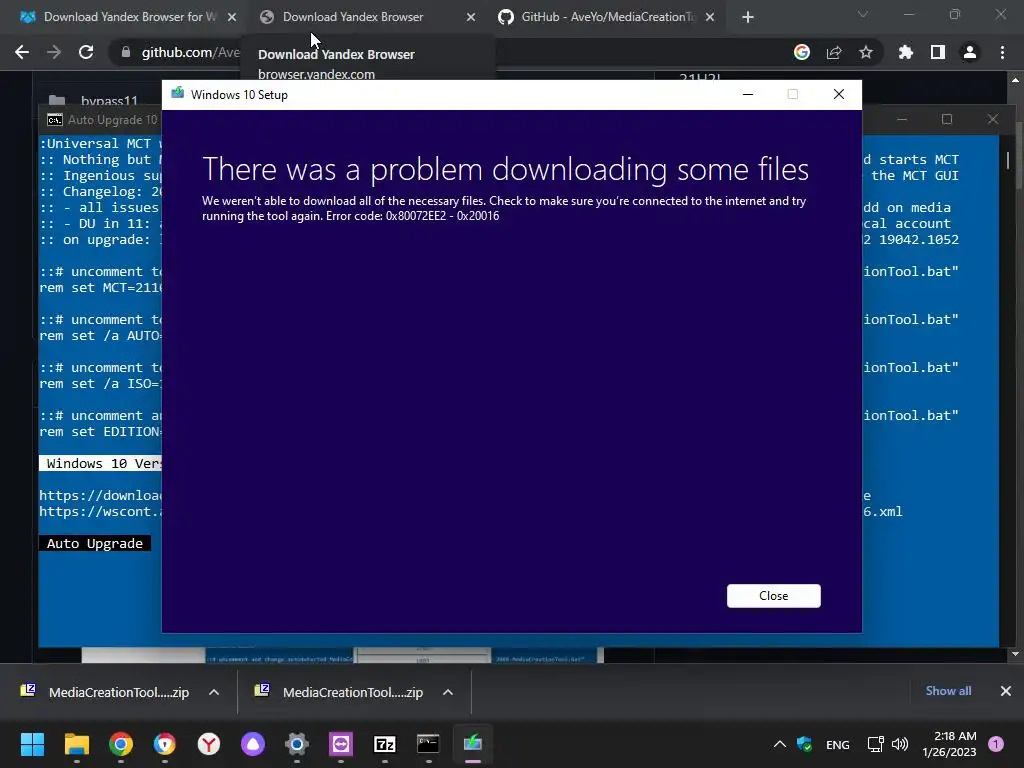1024x768 pixels.
Task: Open volume control tray icon
Action: point(900,744)
